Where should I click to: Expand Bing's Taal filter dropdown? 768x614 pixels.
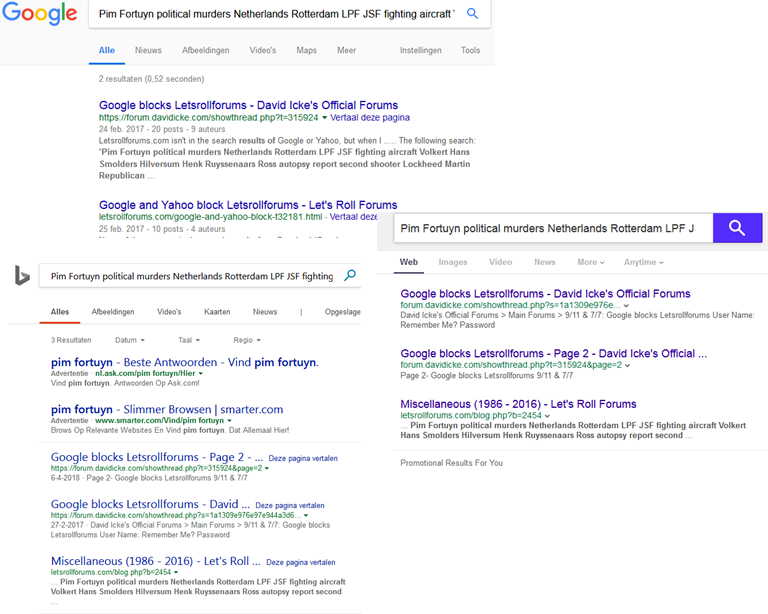(189, 340)
